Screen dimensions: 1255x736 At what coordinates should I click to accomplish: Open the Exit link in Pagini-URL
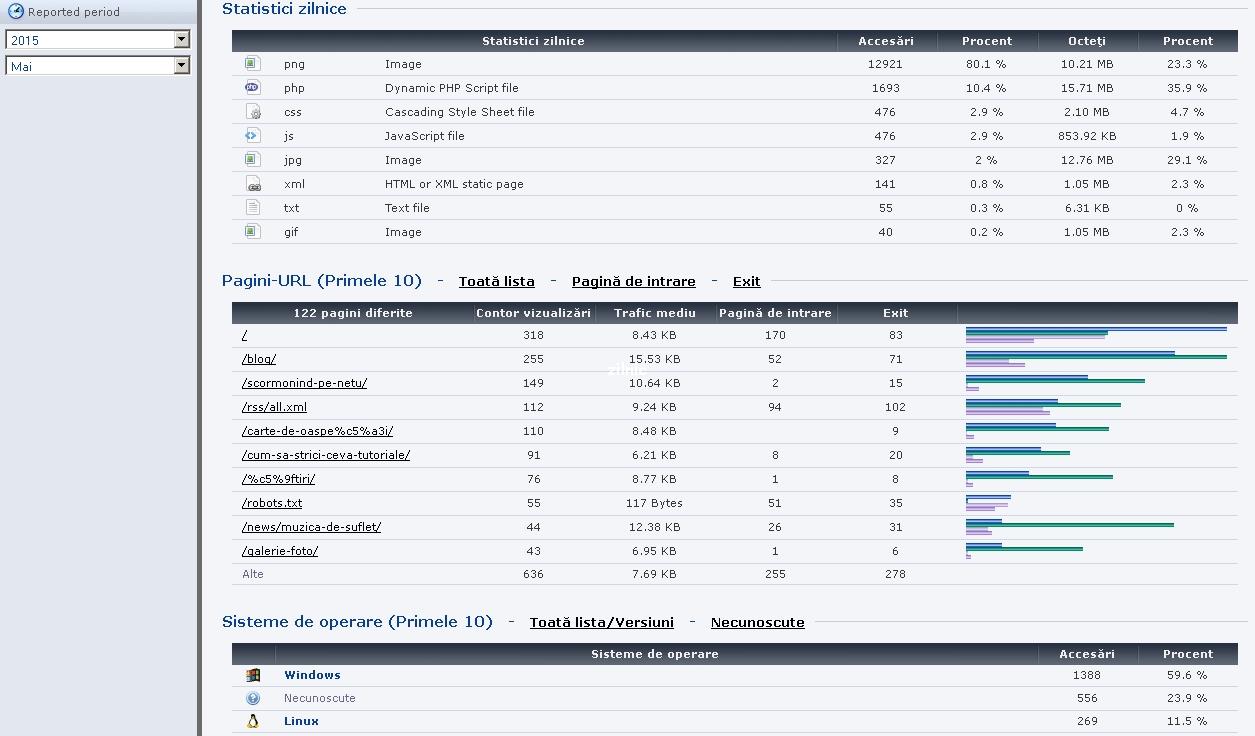coord(747,281)
